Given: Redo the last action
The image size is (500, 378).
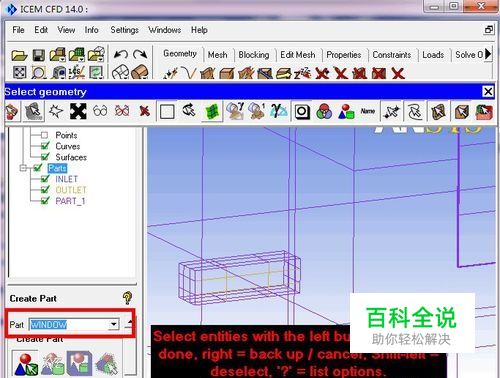Looking at the screenshot, I should click(140, 54).
